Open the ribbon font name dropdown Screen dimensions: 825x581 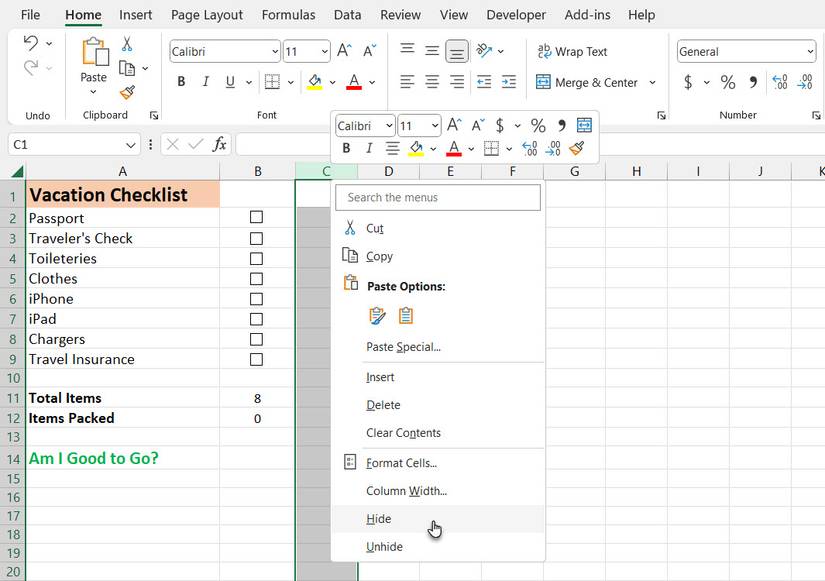pos(275,52)
